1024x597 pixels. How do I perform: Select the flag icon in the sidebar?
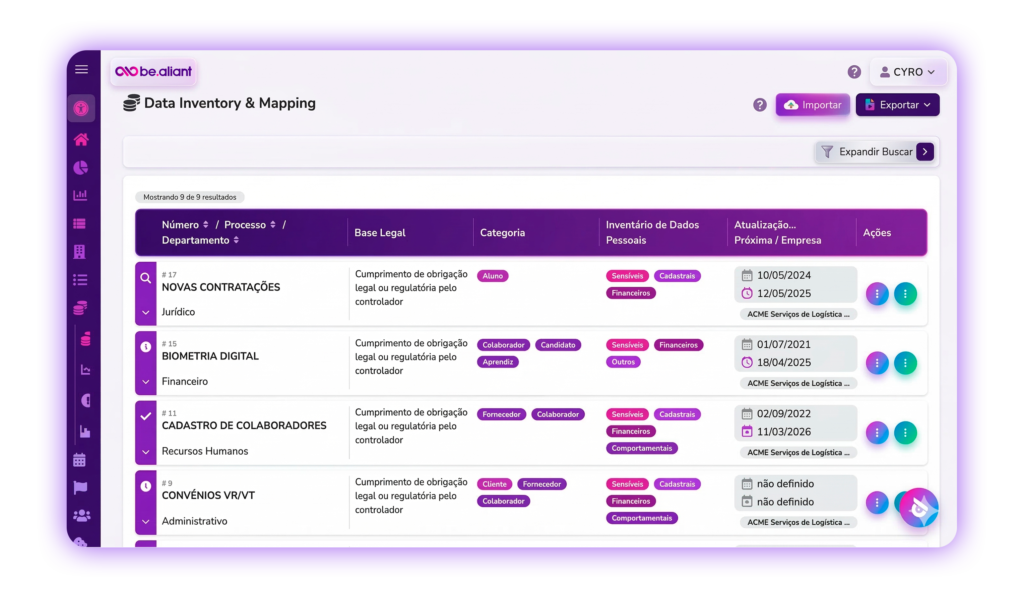point(81,488)
